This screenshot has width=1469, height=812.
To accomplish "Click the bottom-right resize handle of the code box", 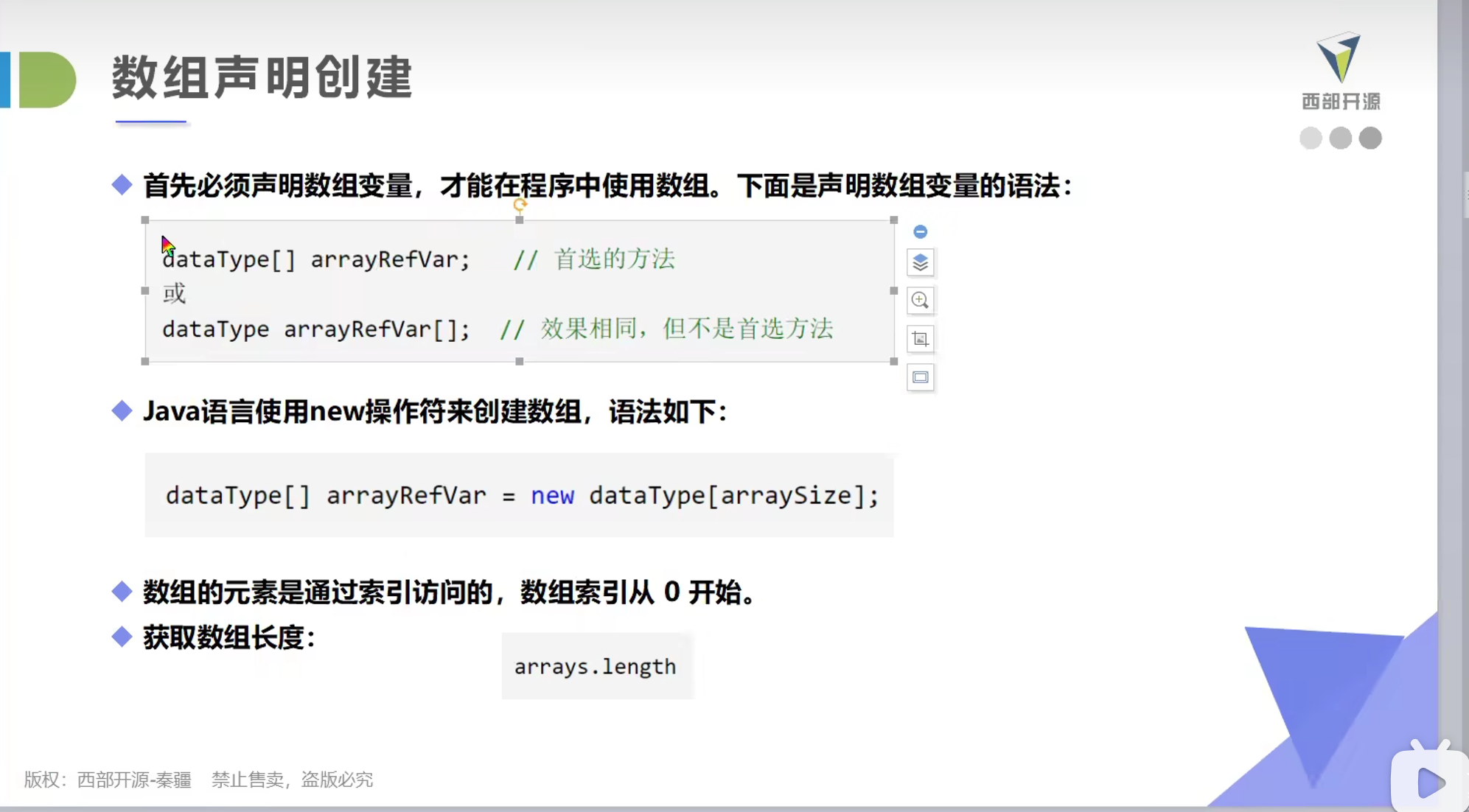I will pyautogui.click(x=893, y=361).
